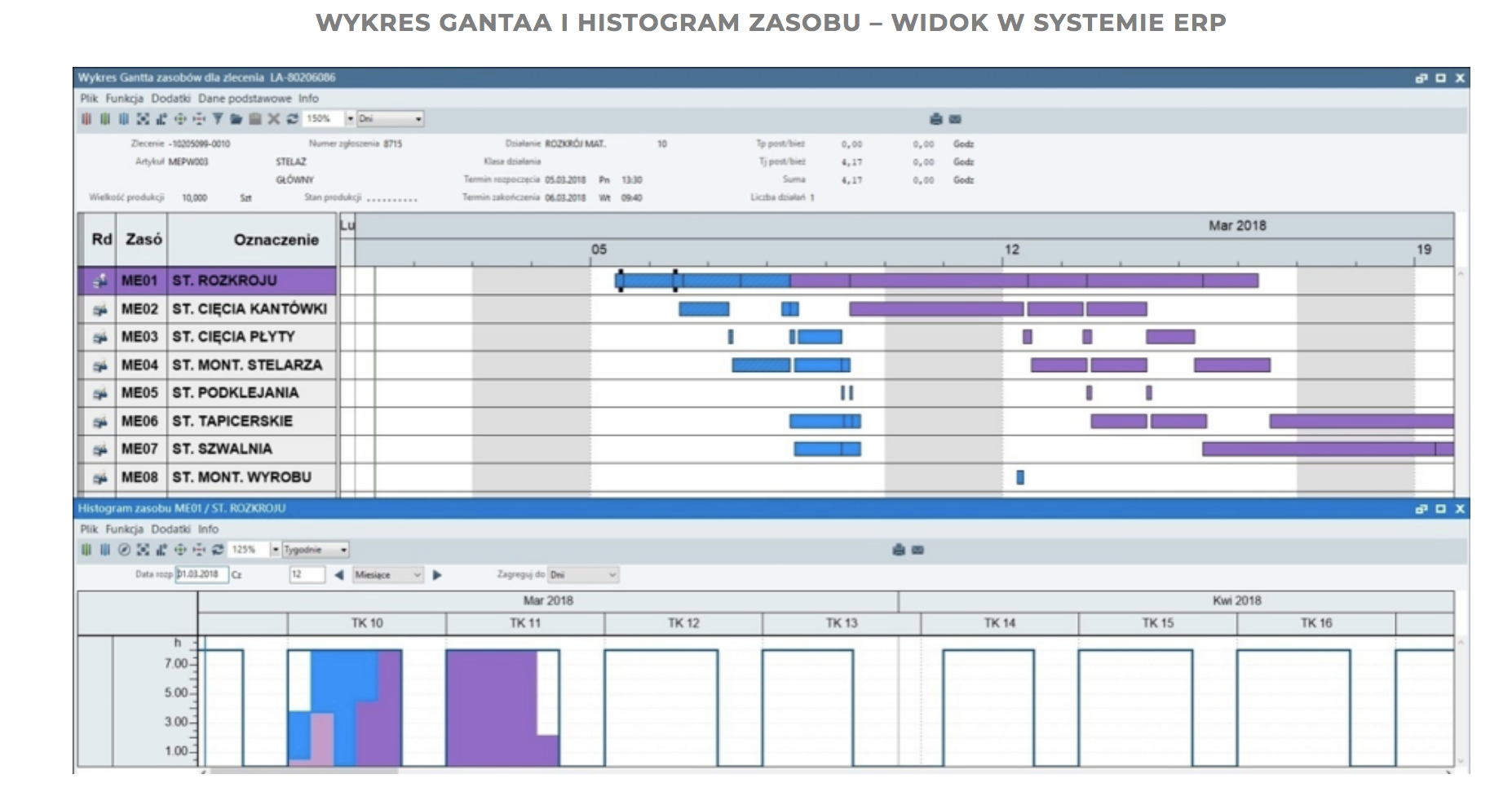This screenshot has width=1512, height=801.
Task: Click the refresh icon in Gantt toolbar
Action: (x=292, y=119)
